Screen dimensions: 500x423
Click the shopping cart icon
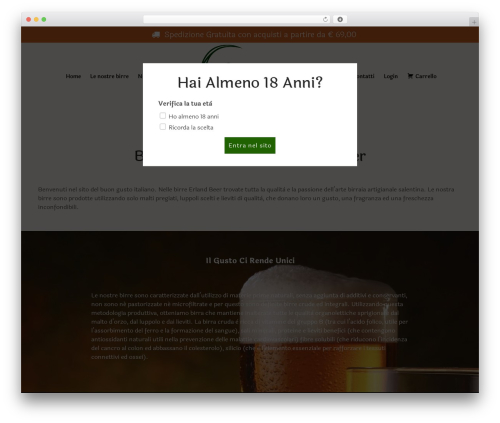410,76
